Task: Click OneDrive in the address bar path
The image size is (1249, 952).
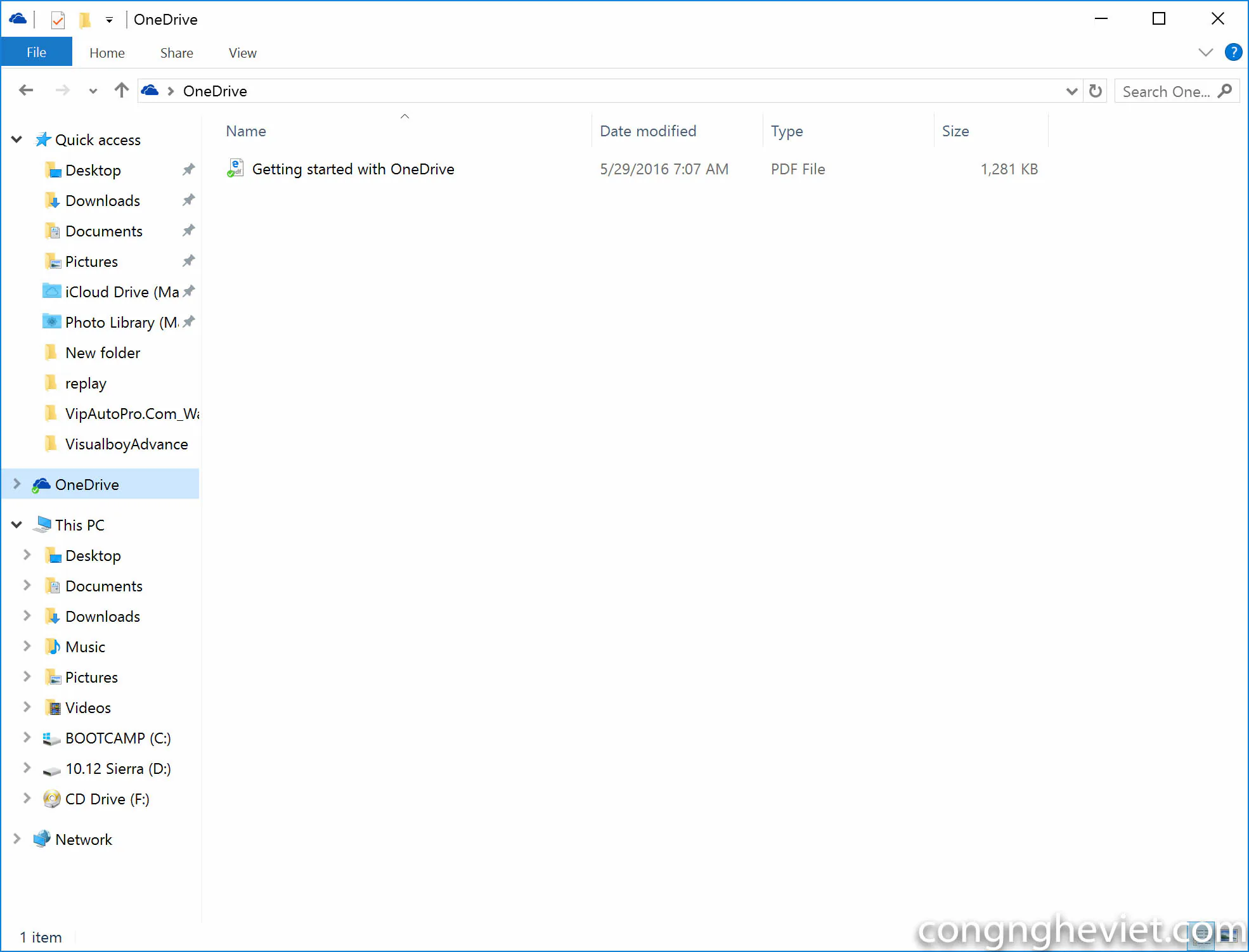Action: tap(215, 91)
